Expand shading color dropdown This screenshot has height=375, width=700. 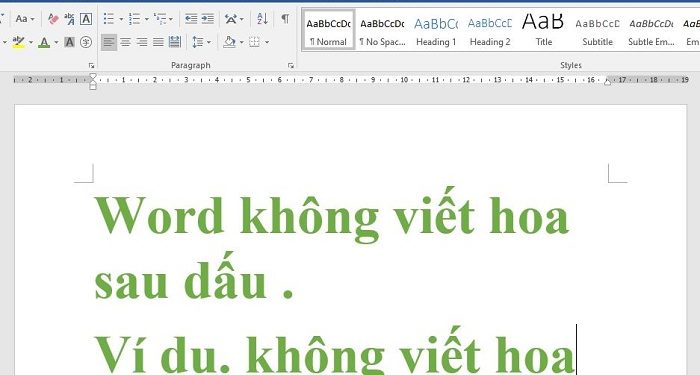[x=242, y=42]
